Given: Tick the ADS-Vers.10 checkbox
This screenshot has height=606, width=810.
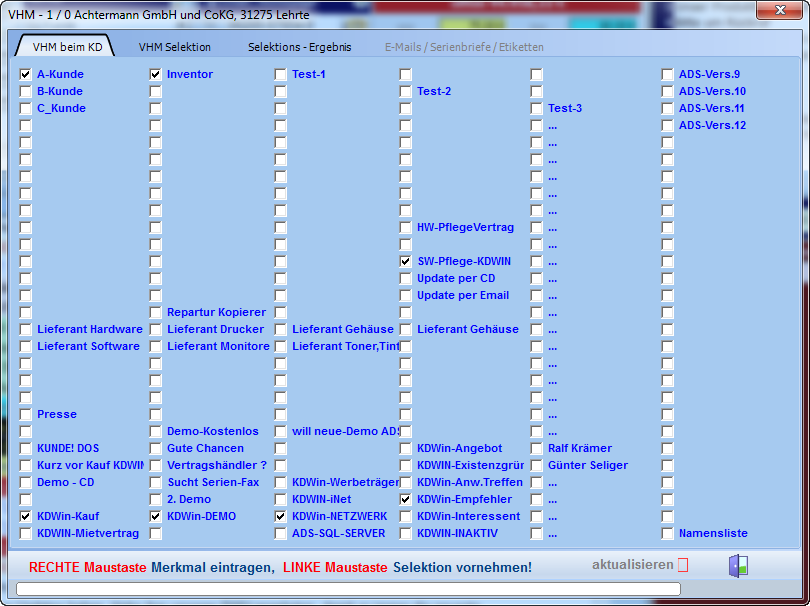Looking at the screenshot, I should [x=667, y=91].
